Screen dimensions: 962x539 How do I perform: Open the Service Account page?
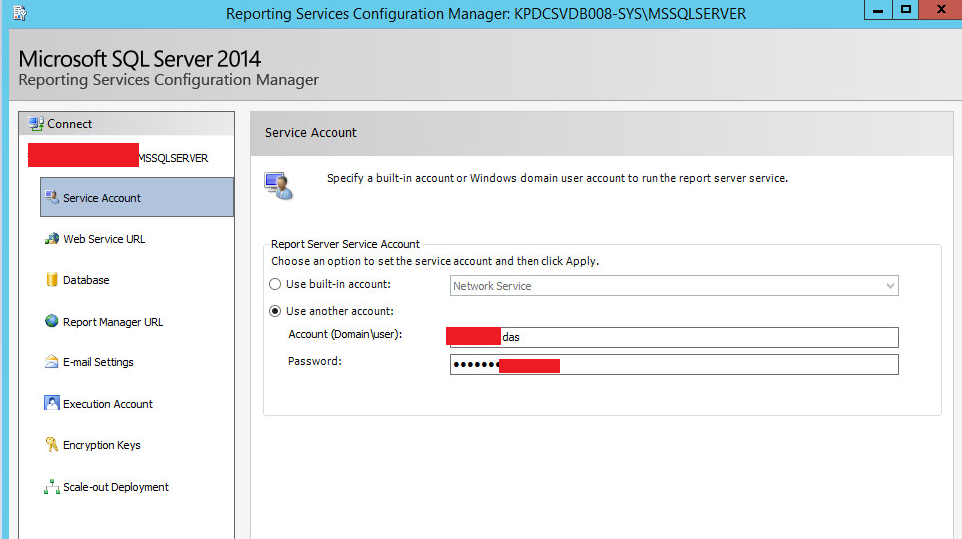137,197
